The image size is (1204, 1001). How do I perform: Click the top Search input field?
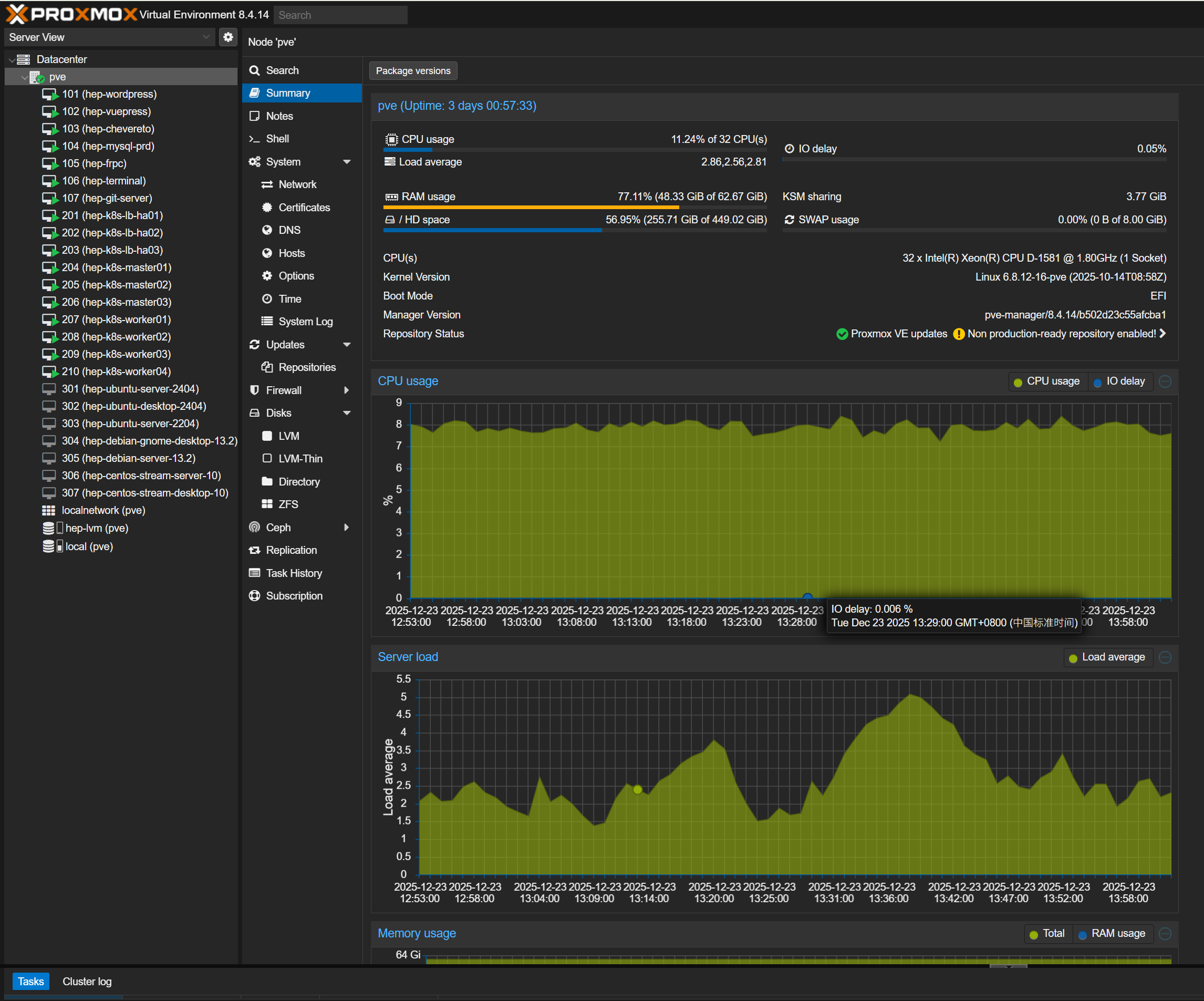point(340,15)
